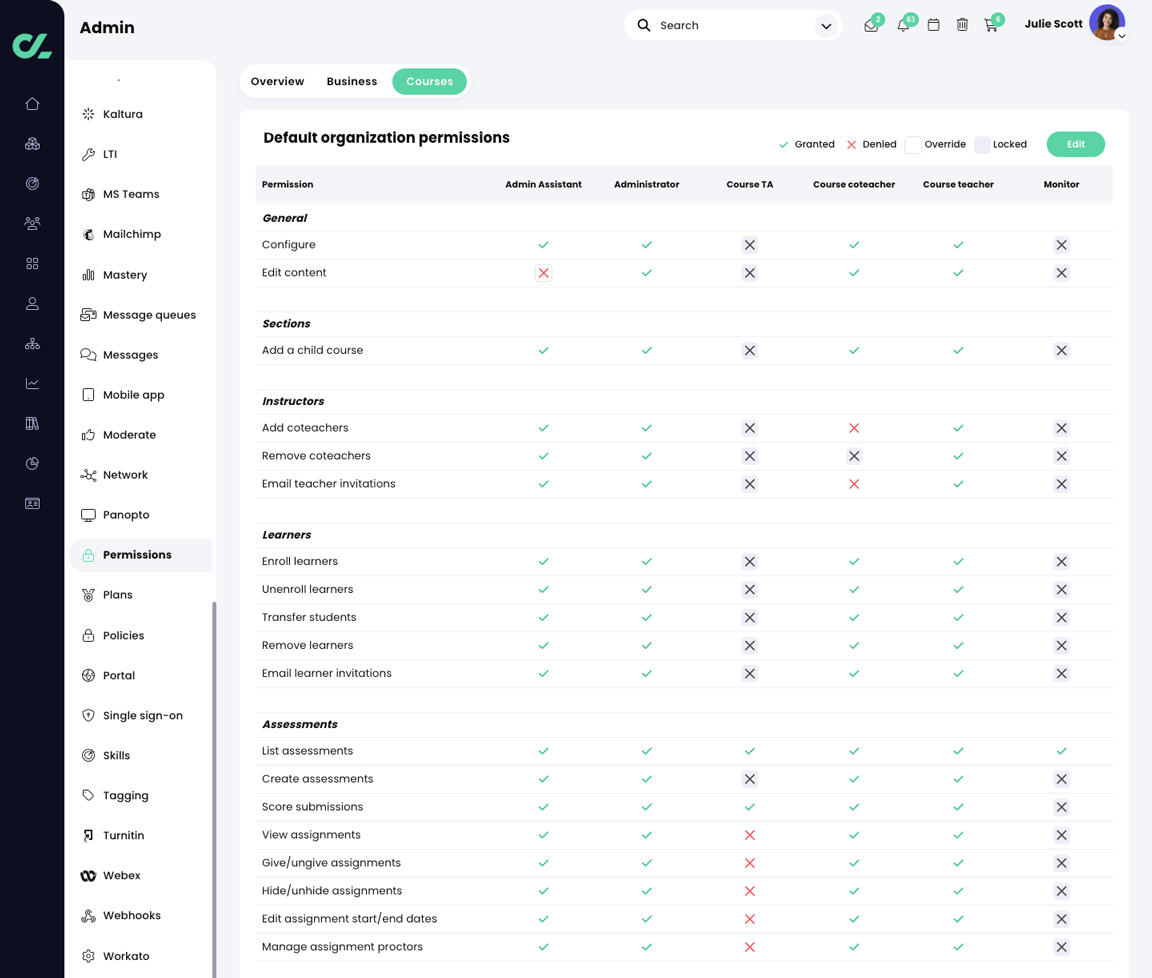Click the trash icon in the top bar
The width and height of the screenshot is (1152, 978).
tap(962, 24)
